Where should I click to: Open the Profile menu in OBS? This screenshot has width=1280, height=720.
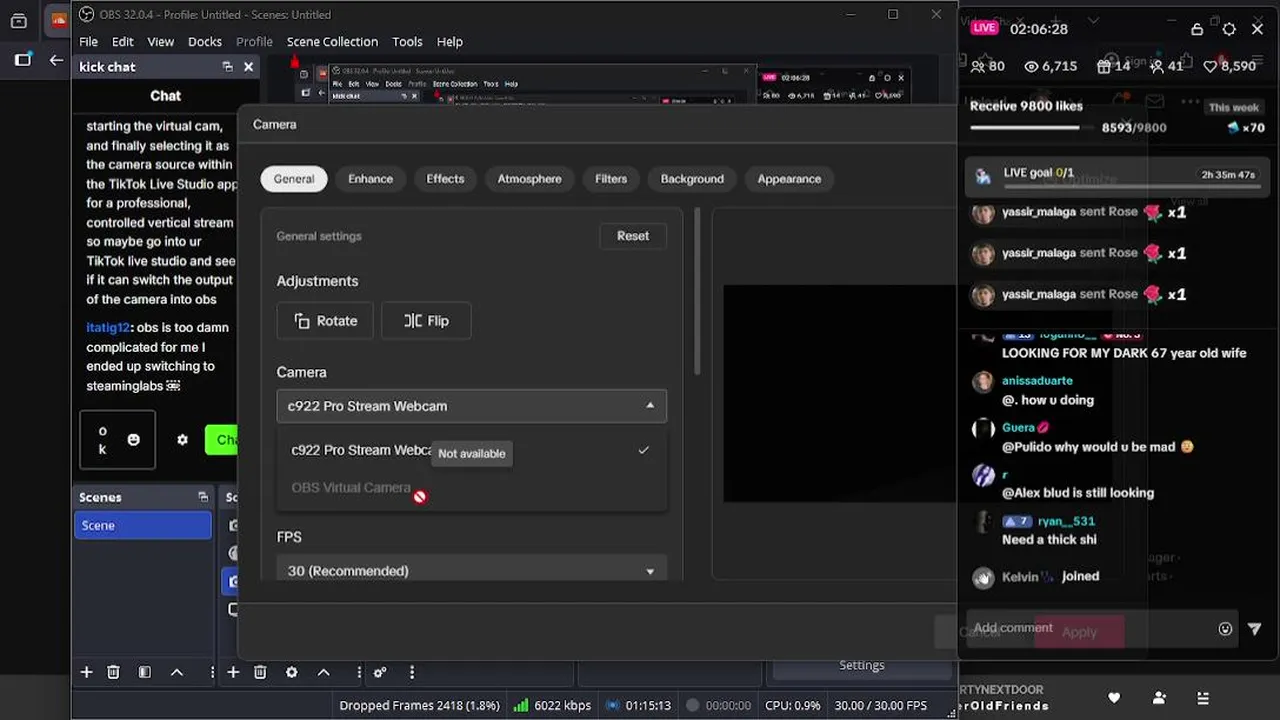254,41
